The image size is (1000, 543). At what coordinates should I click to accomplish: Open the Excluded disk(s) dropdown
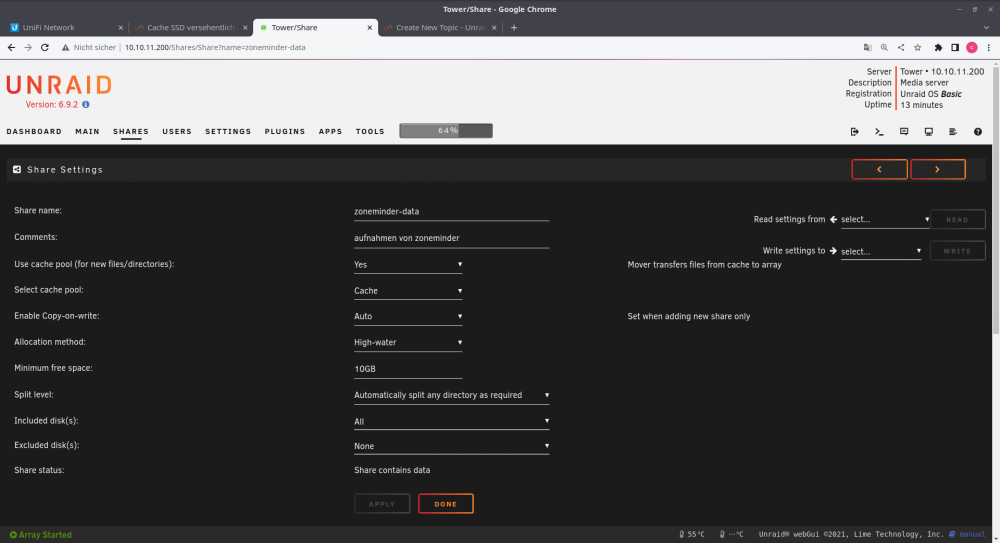[x=452, y=446]
